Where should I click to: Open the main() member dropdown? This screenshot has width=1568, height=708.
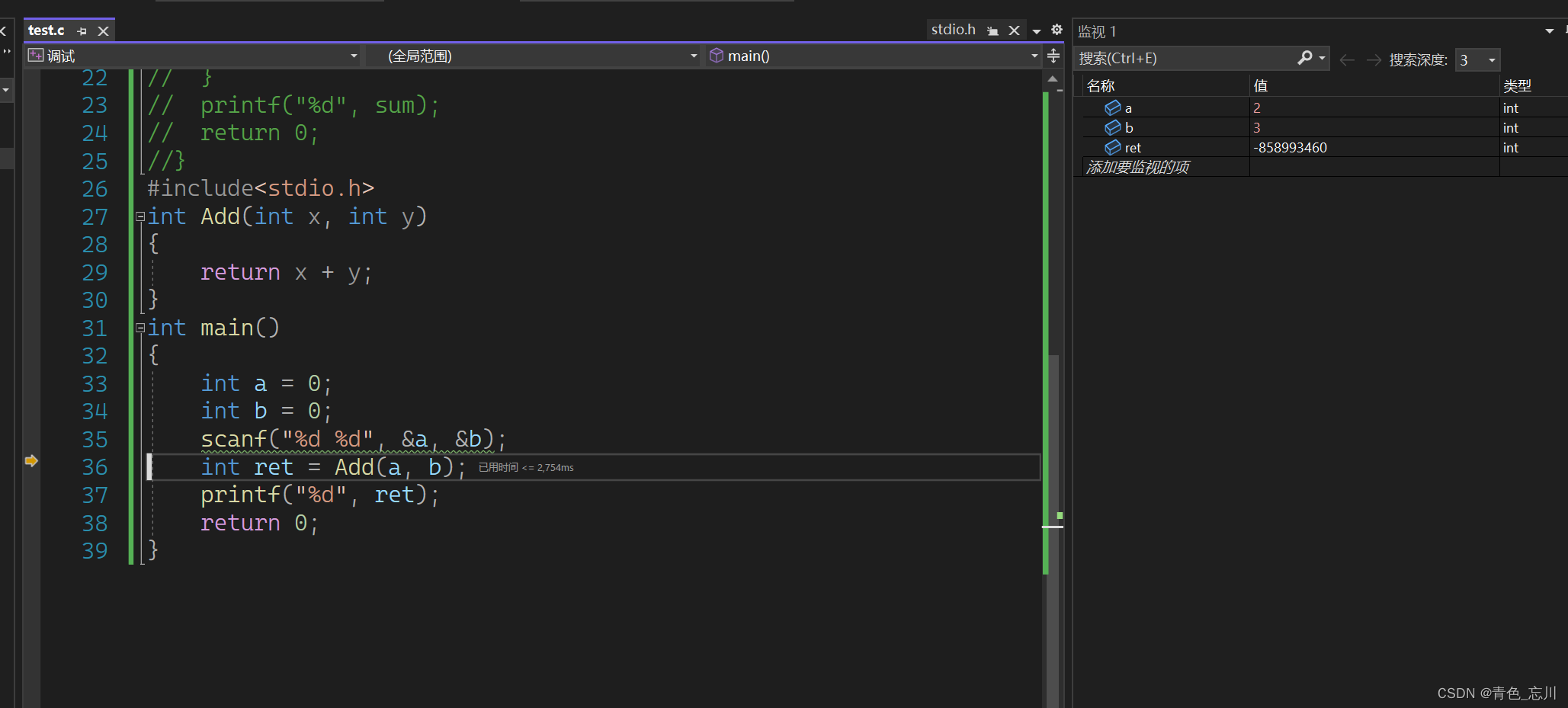click(1034, 56)
